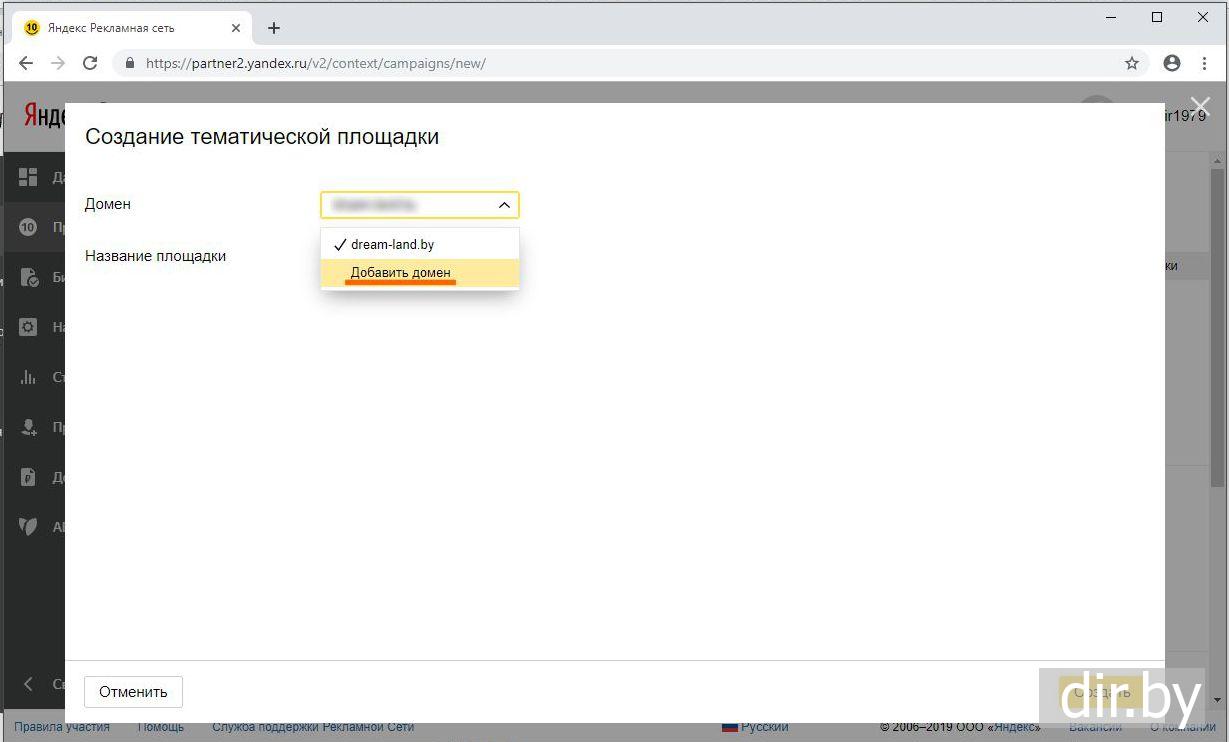Reload the page
This screenshot has height=742, width=1229.
click(90, 63)
